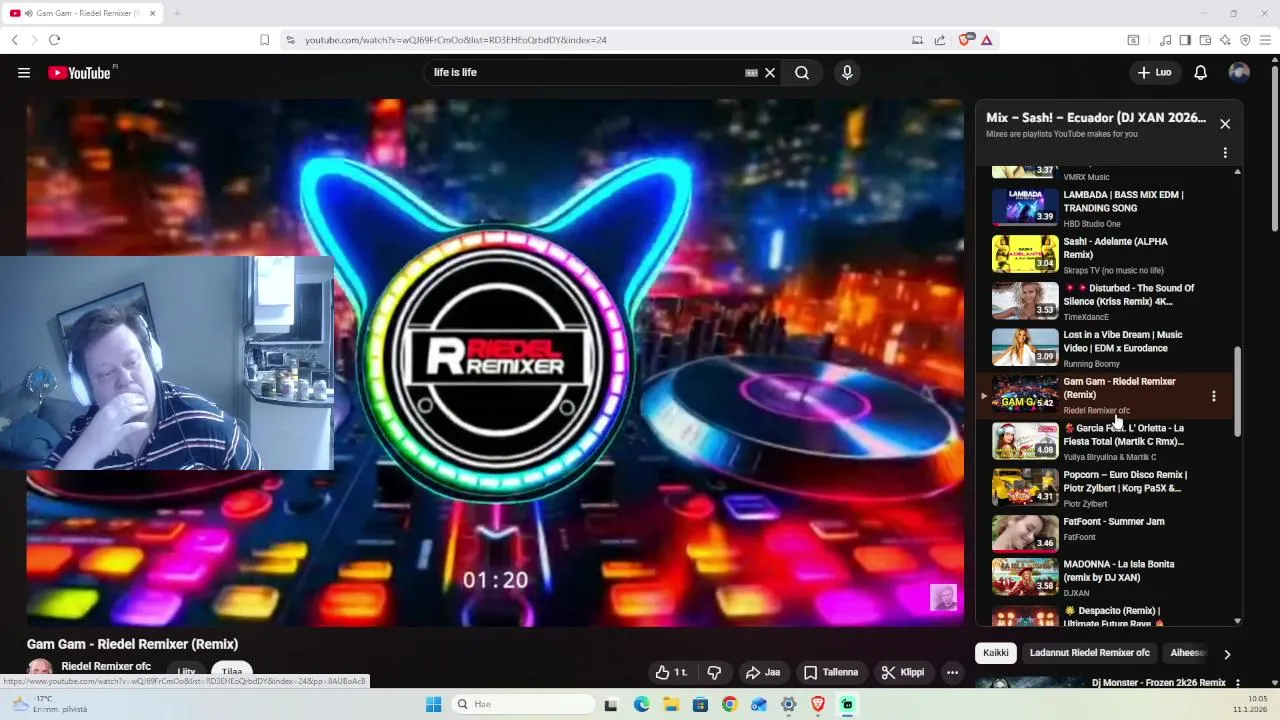Open three-dot menu for Gam Gam playlist item
This screenshot has height=720, width=1280.
click(1214, 396)
